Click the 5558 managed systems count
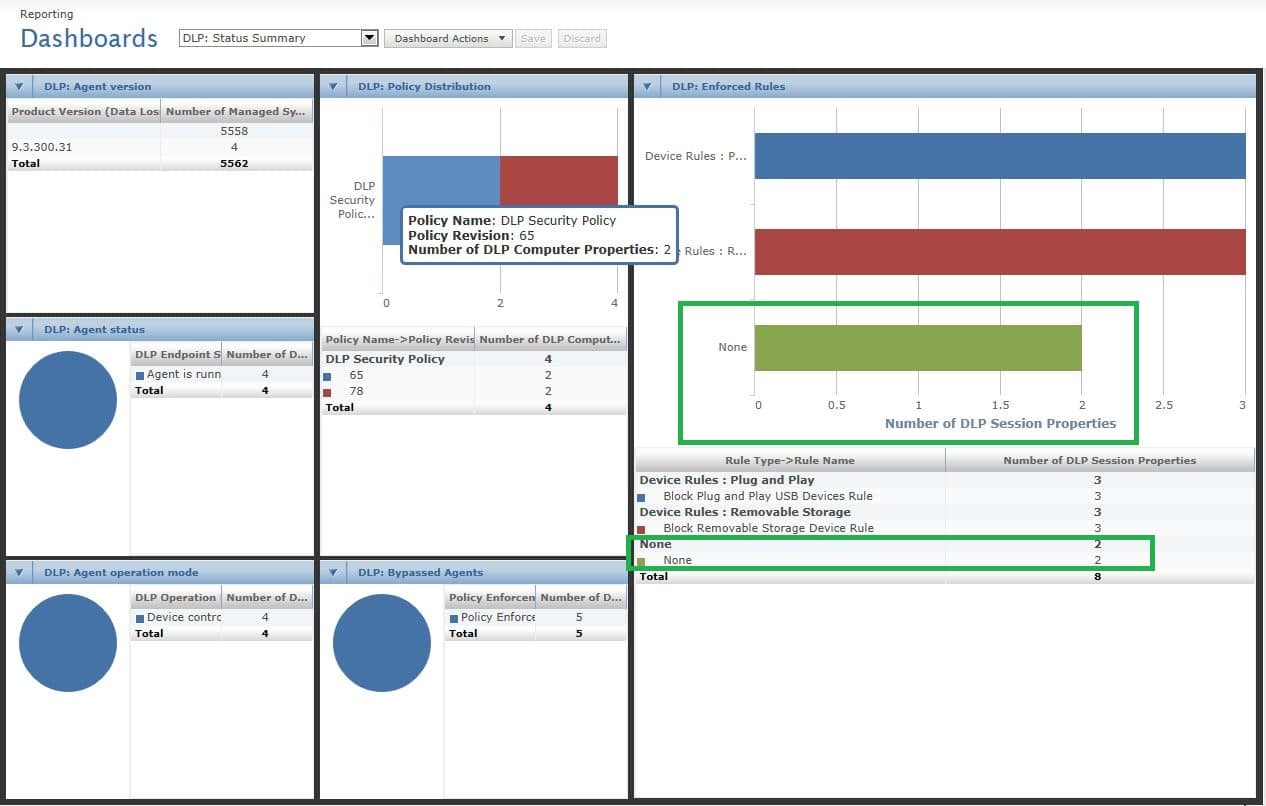 pos(234,131)
